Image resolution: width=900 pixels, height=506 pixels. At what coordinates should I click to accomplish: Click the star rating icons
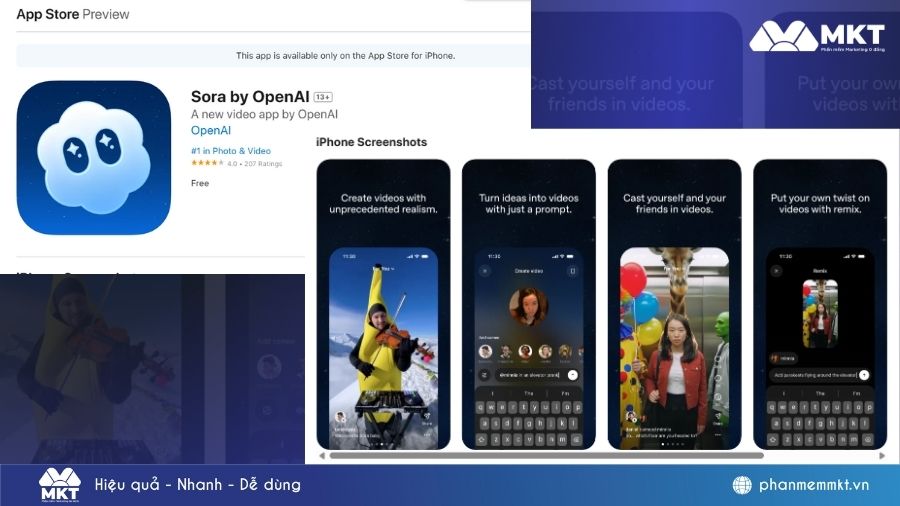pyautogui.click(x=207, y=163)
